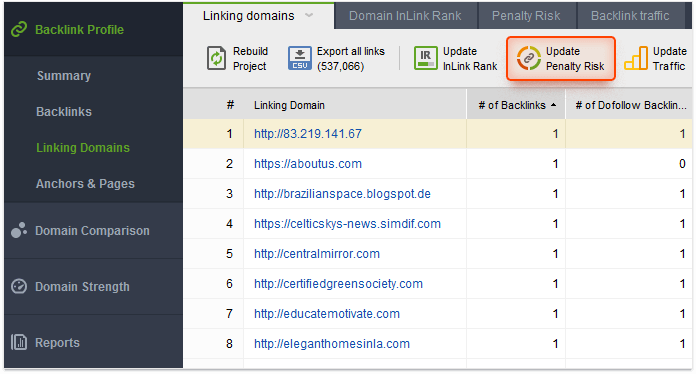Click dofollow value 0 for aboutus.com

(x=682, y=164)
